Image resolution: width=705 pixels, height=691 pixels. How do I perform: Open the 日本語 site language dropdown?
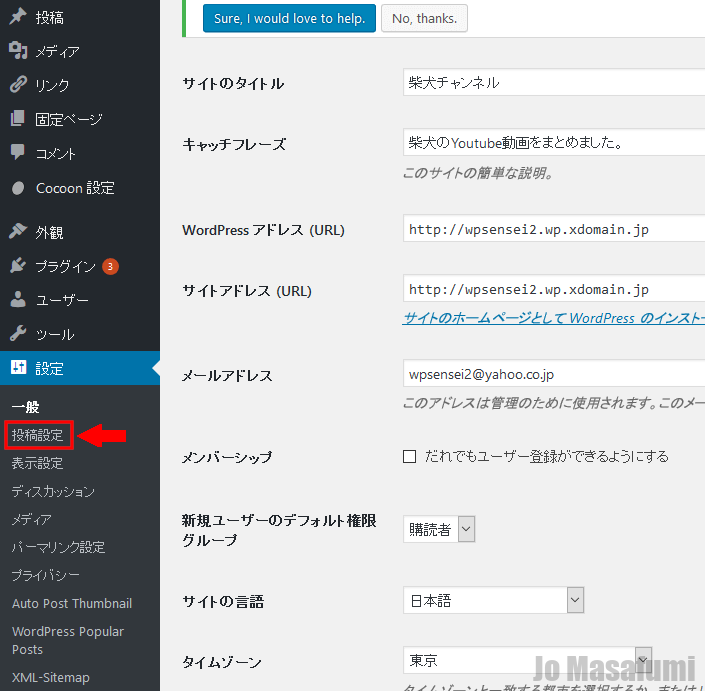[493, 600]
